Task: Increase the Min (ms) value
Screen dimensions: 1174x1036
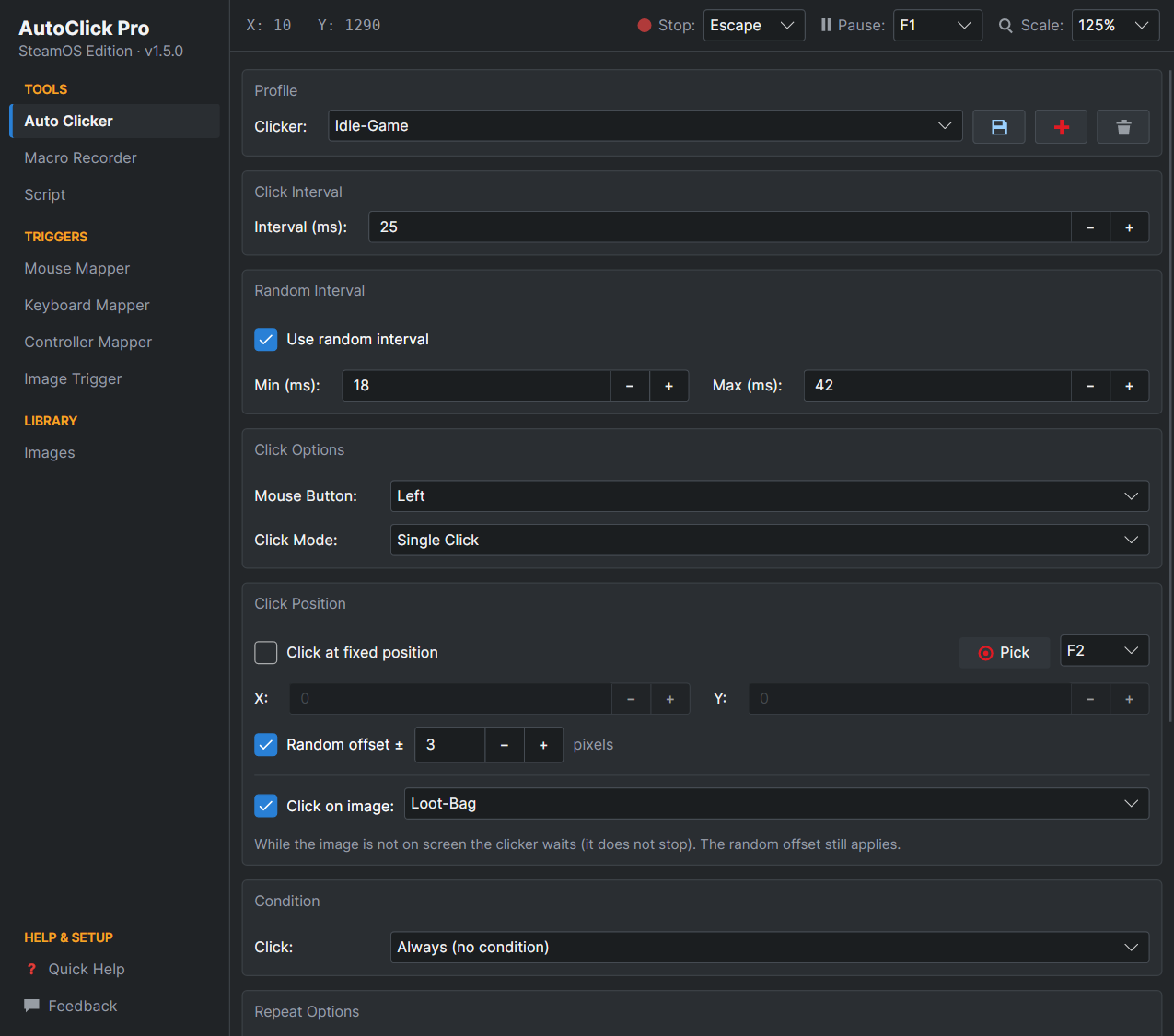Action: pos(669,386)
